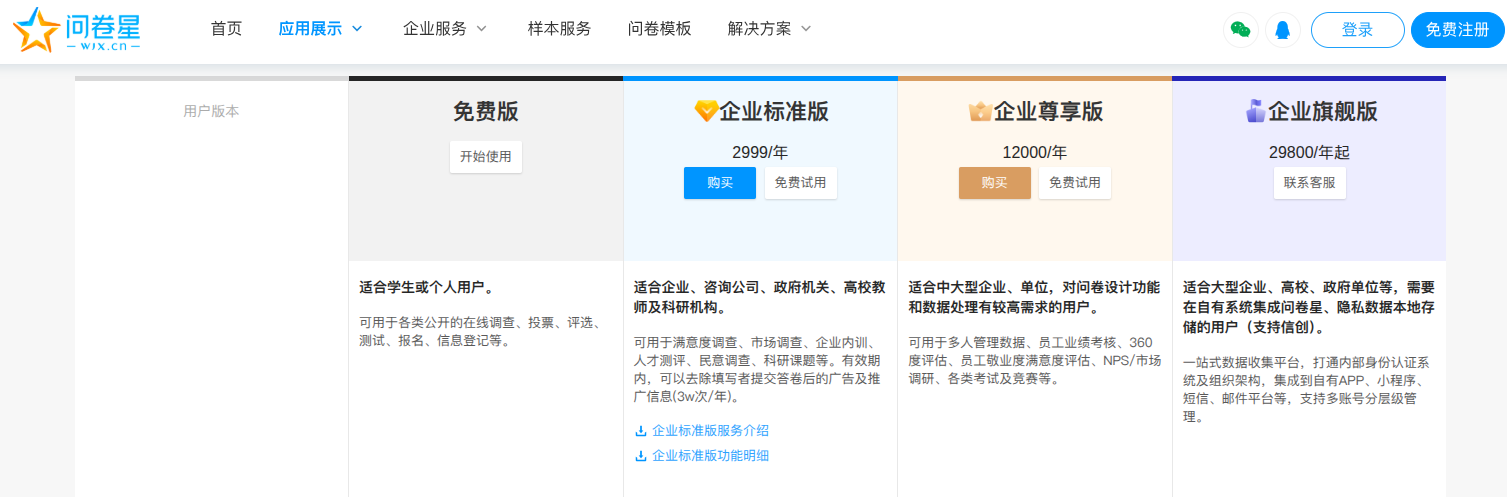Screen dimensions: 1507x497
Task: Click download icon beside 企业标准版功能明细
Action: click(x=641, y=456)
